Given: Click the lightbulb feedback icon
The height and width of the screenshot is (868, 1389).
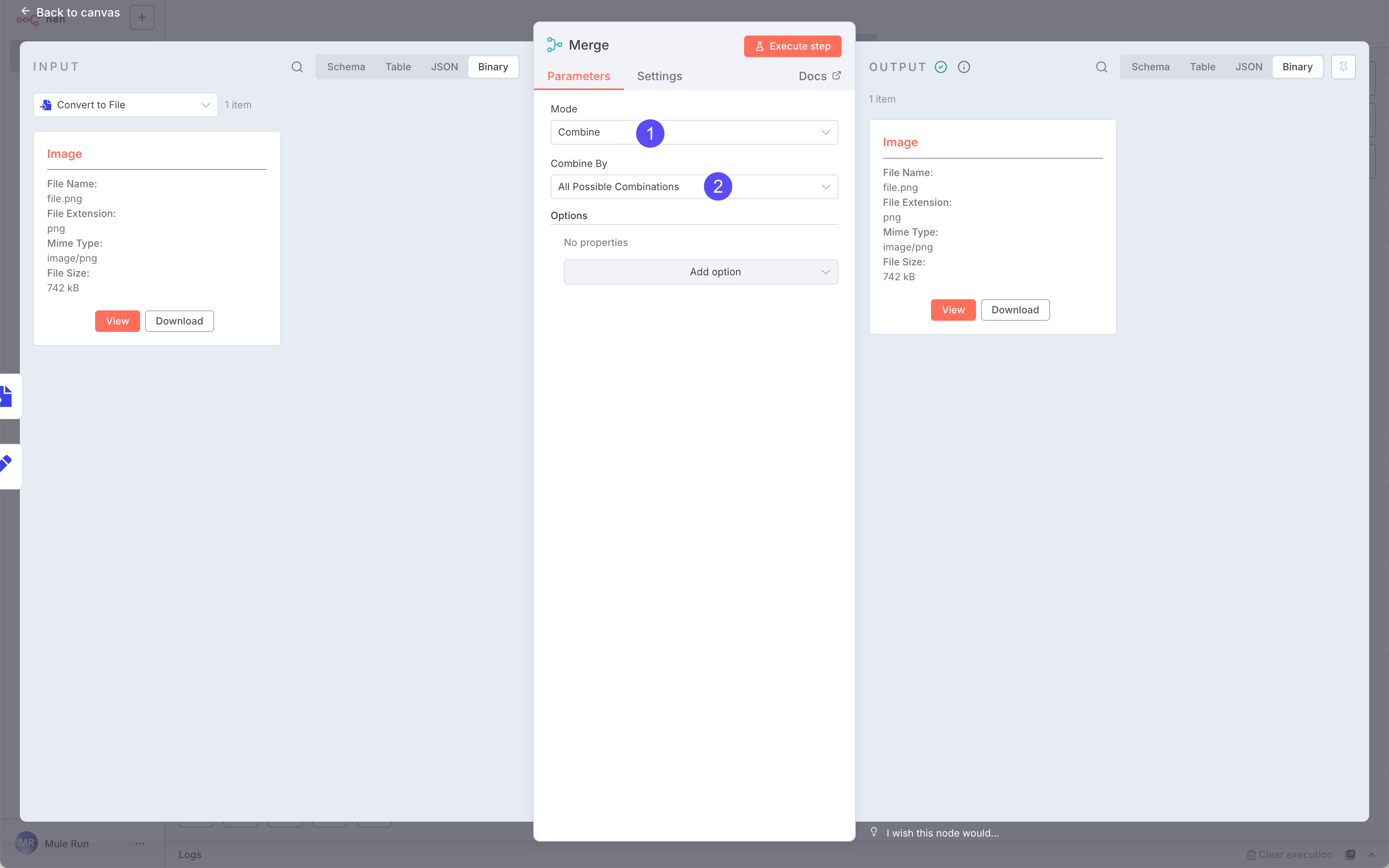Looking at the screenshot, I should click(x=873, y=832).
